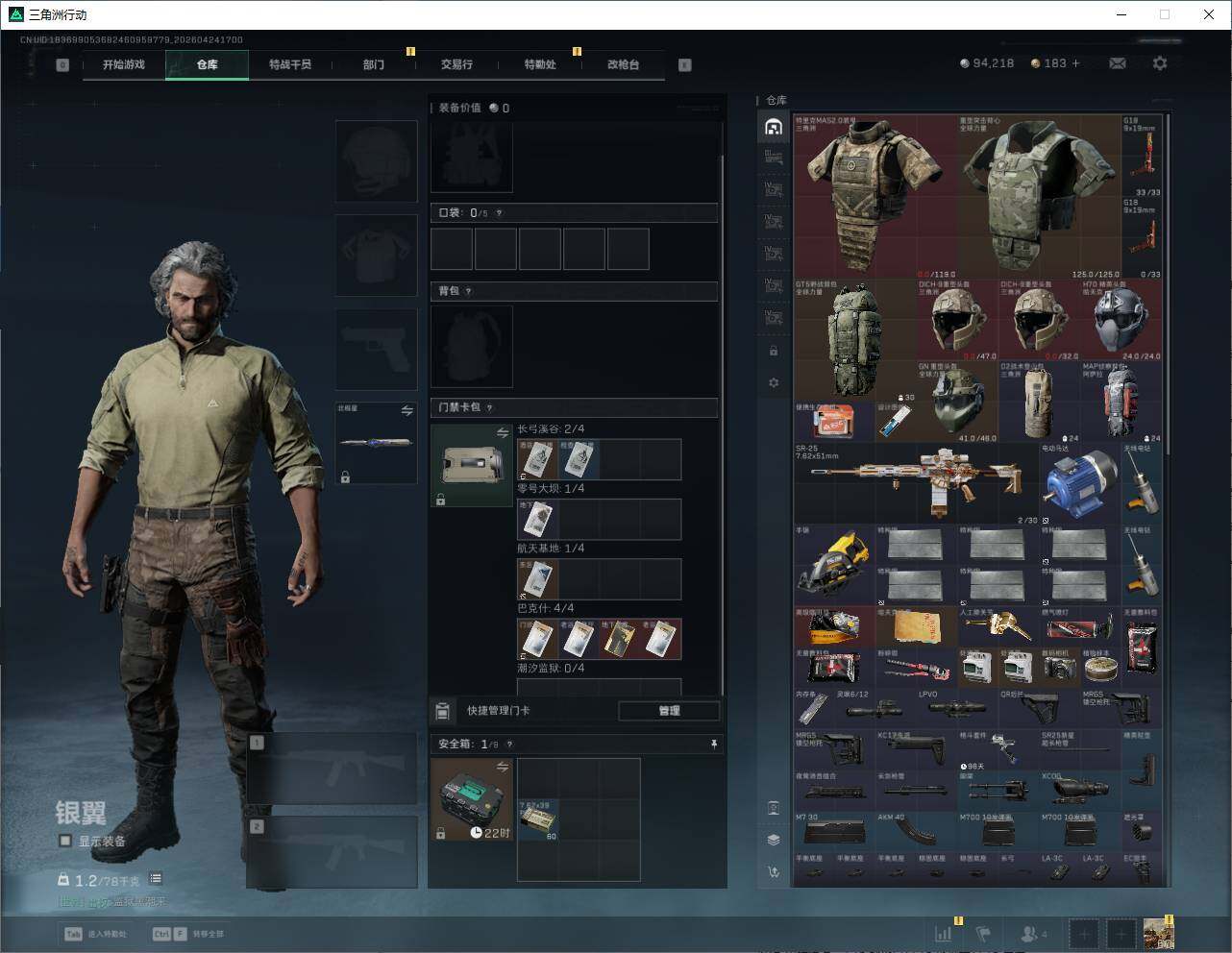1232x953 pixels.
Task: Select the D2战术登山包 bag in the stash
Action: point(1039,402)
